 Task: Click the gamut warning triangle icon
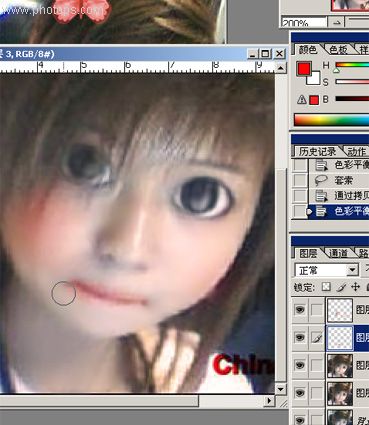coord(302,99)
